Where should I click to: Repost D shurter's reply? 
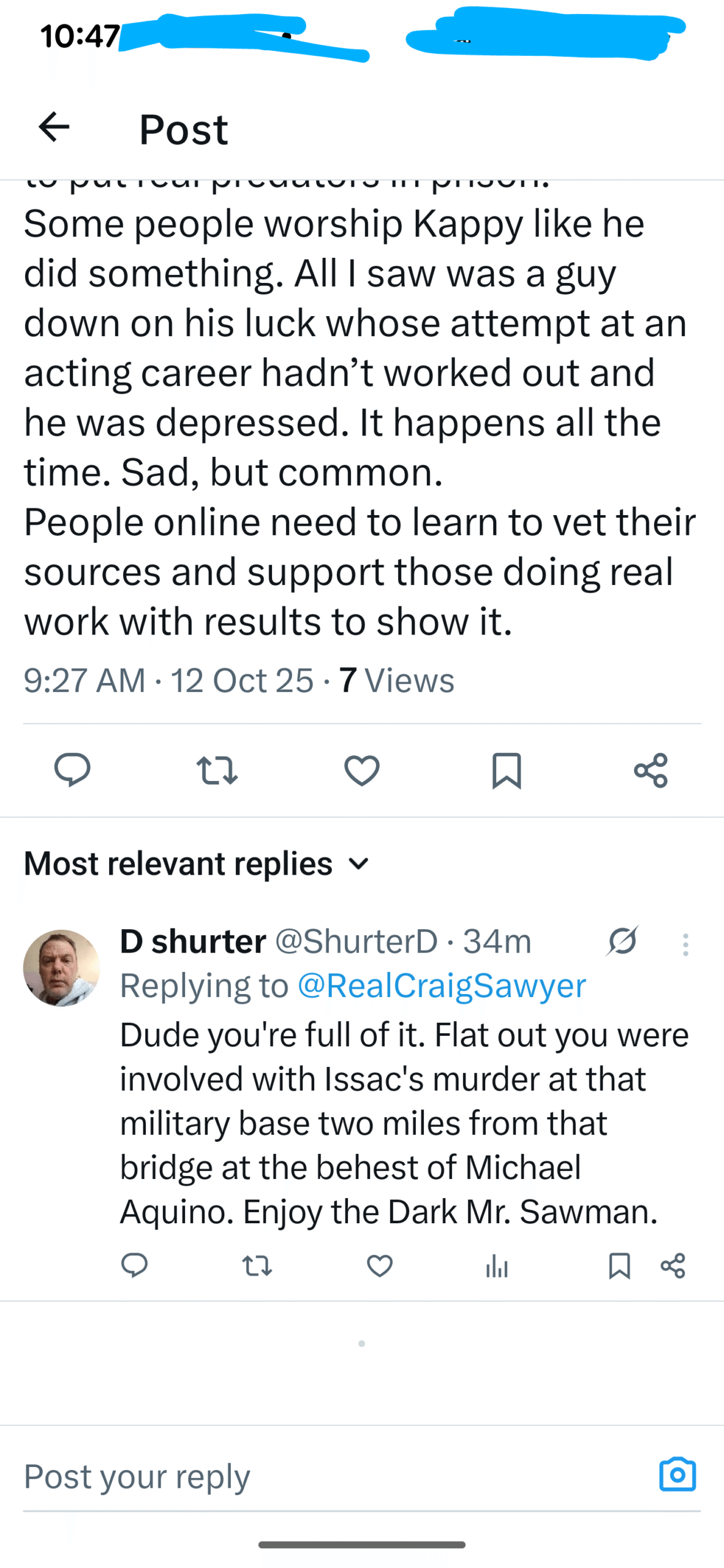tap(257, 1265)
